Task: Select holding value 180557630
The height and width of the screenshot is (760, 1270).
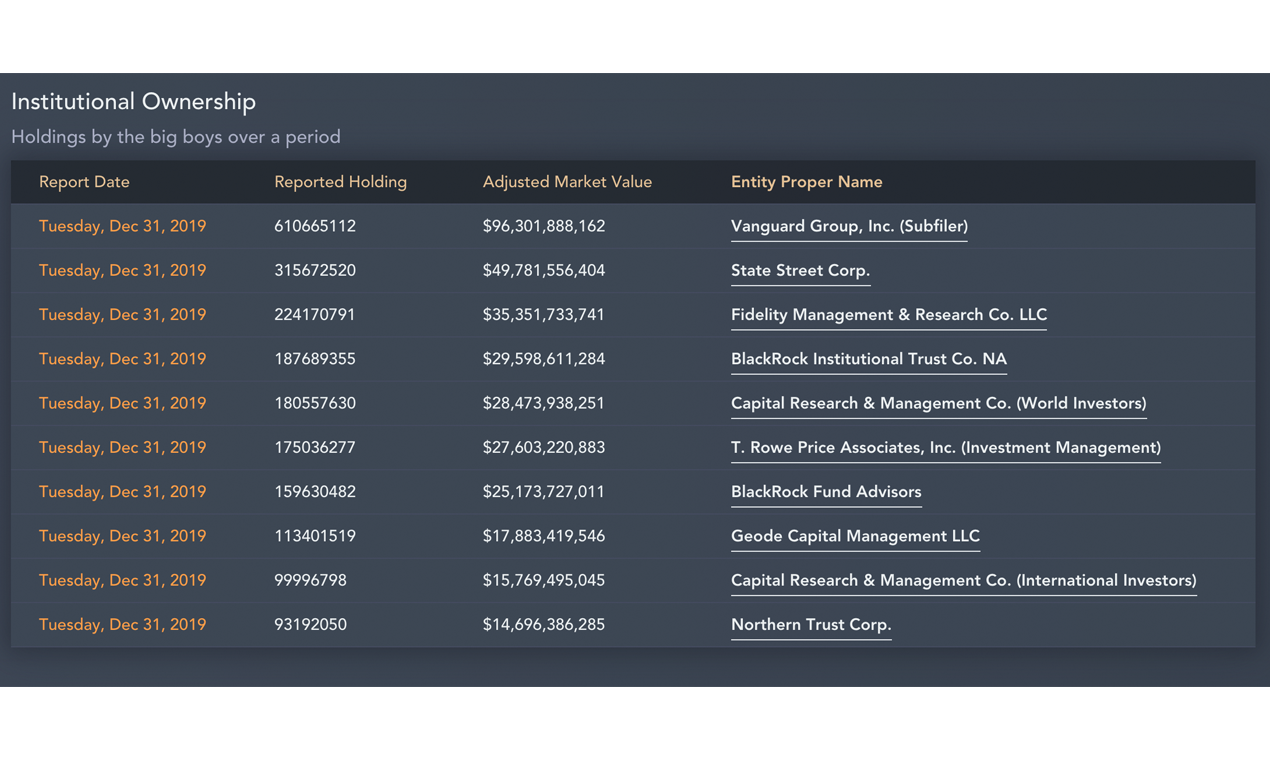Action: [x=315, y=403]
